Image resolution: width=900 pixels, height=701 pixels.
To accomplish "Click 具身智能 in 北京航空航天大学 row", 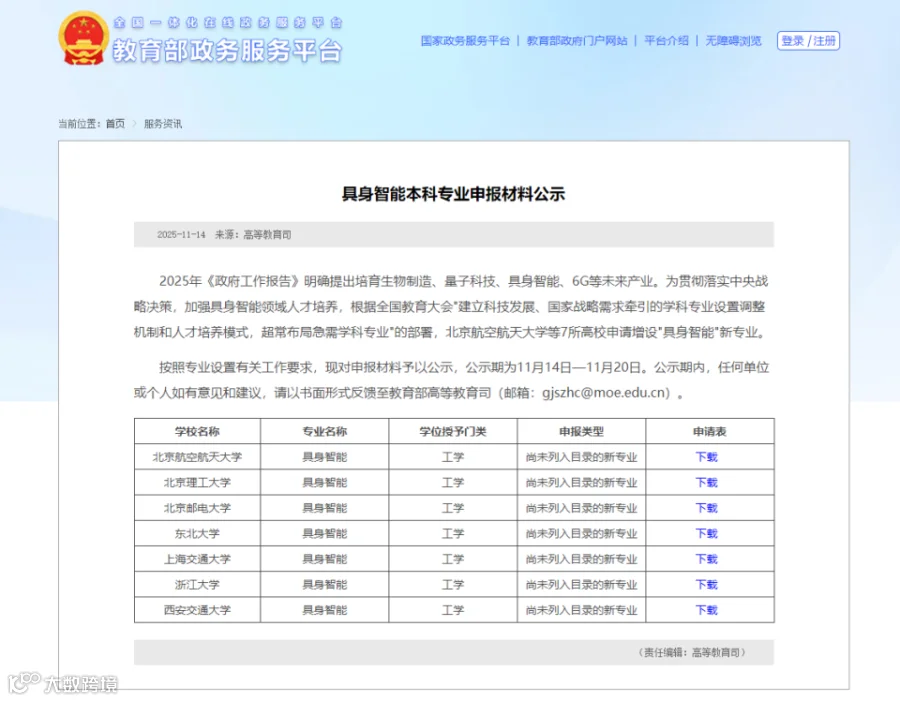I will (x=325, y=457).
